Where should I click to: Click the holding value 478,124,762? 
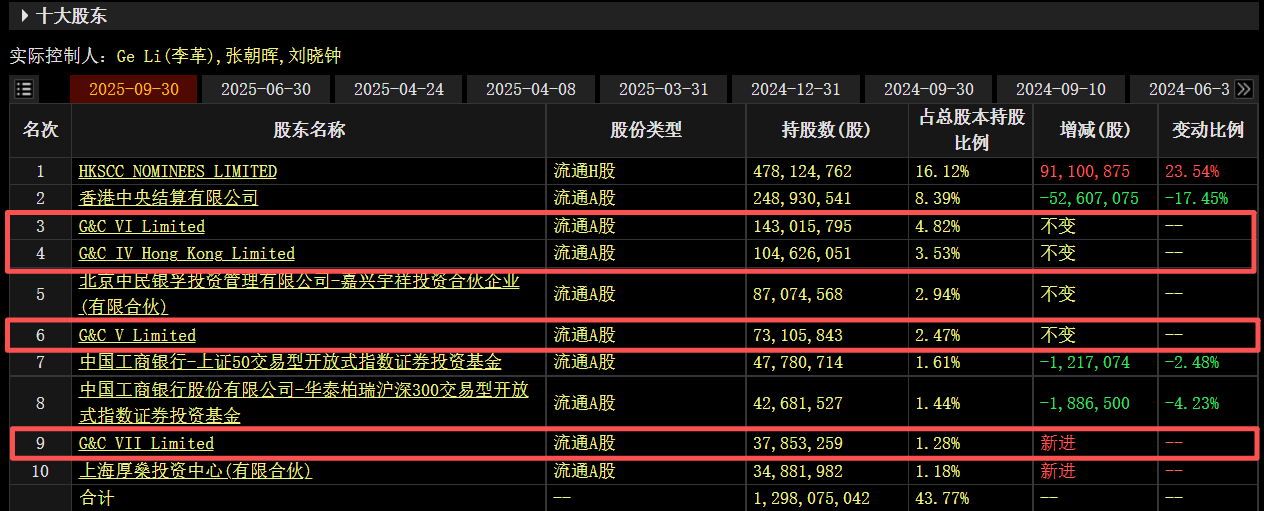pos(802,172)
